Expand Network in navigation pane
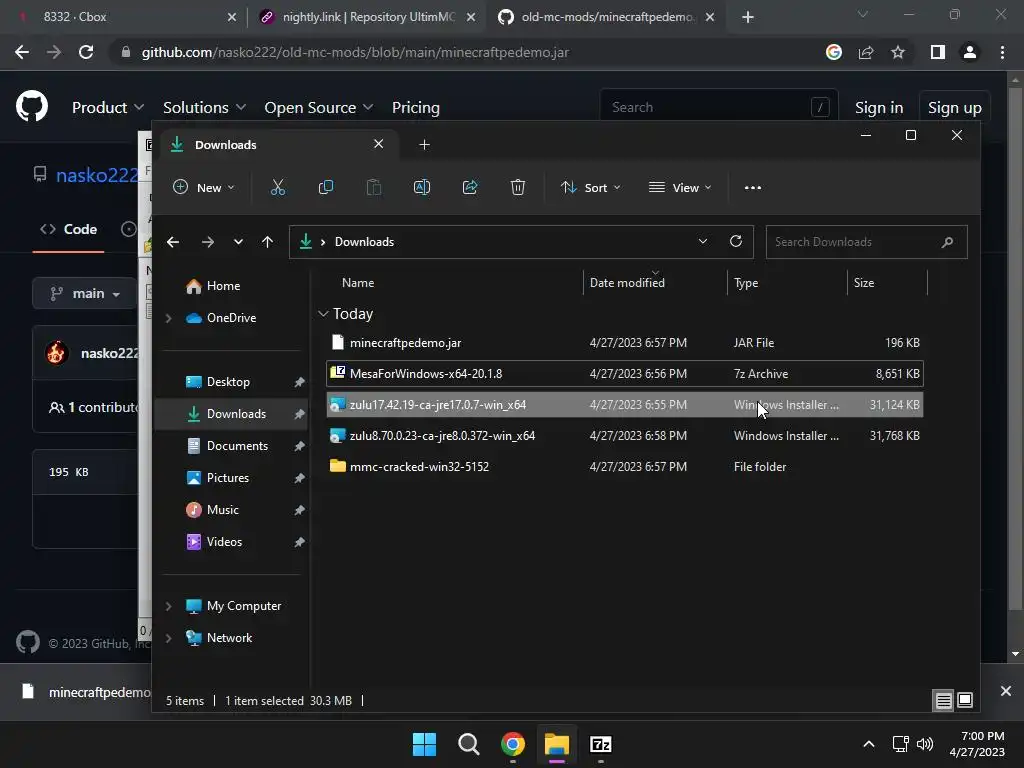Viewport: 1024px width, 768px height. pos(168,638)
